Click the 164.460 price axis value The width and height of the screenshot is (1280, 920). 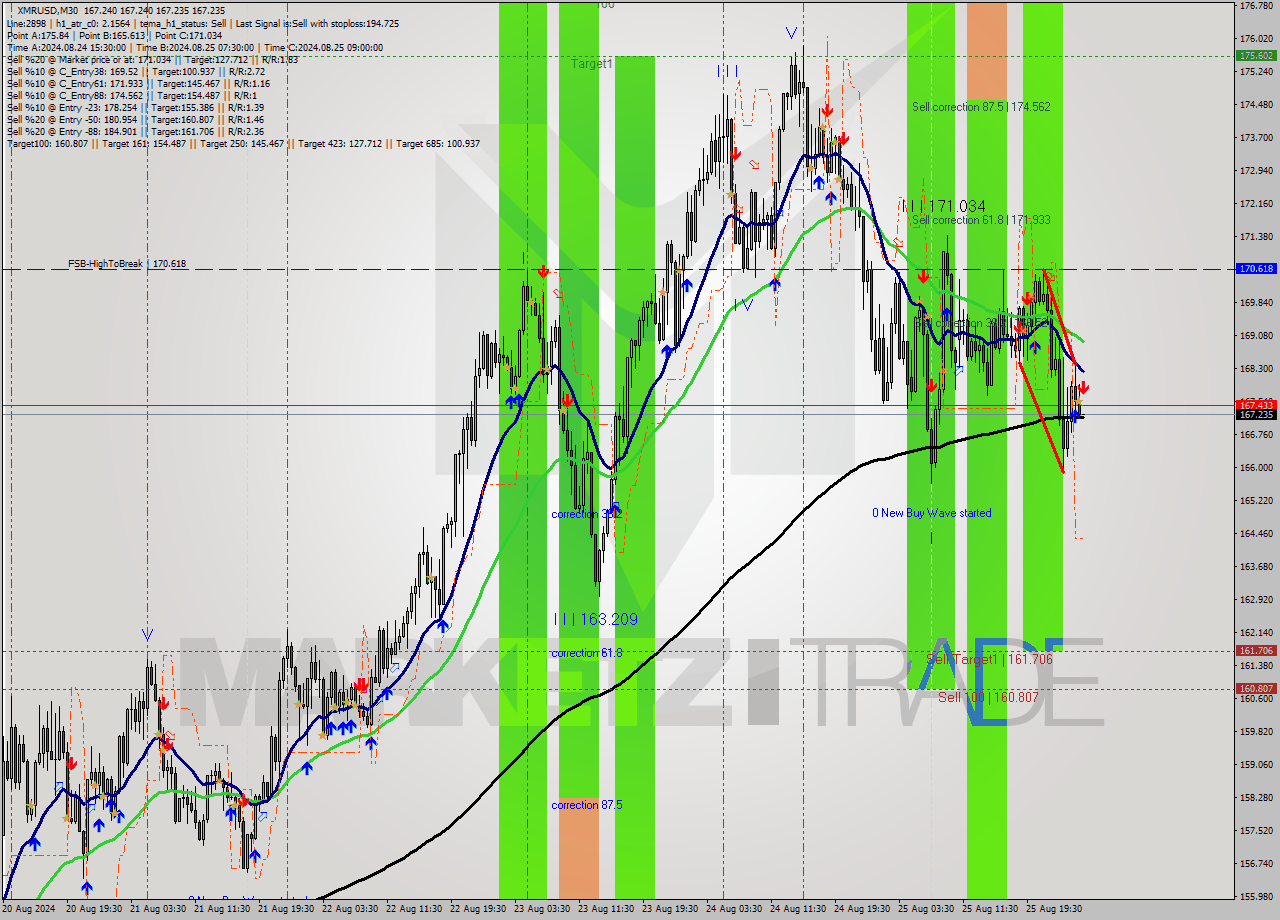coord(1256,534)
